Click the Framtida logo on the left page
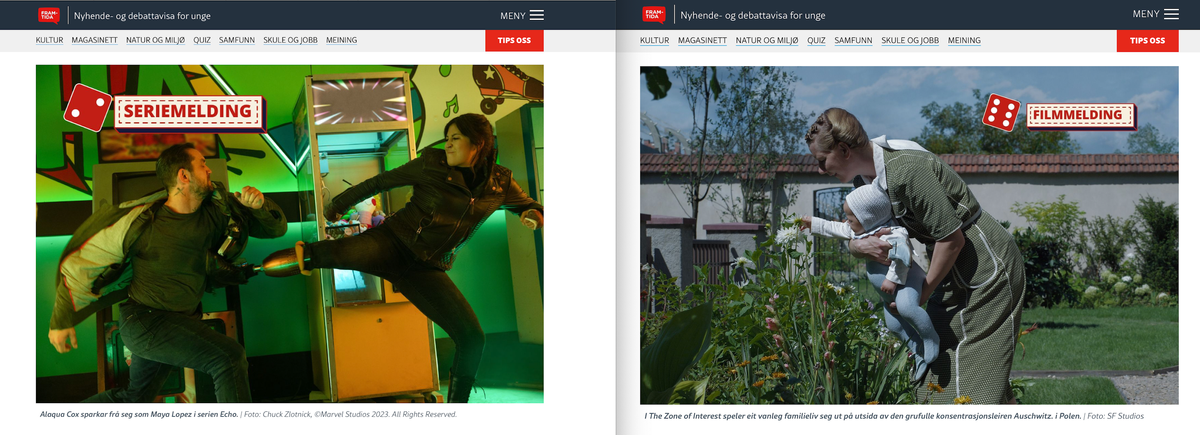This screenshot has width=1200, height=435. click(49, 15)
